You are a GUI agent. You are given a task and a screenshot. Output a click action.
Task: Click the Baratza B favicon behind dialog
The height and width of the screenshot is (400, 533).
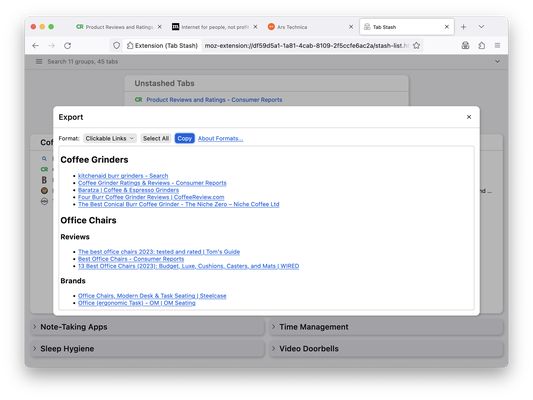pyautogui.click(x=44, y=180)
